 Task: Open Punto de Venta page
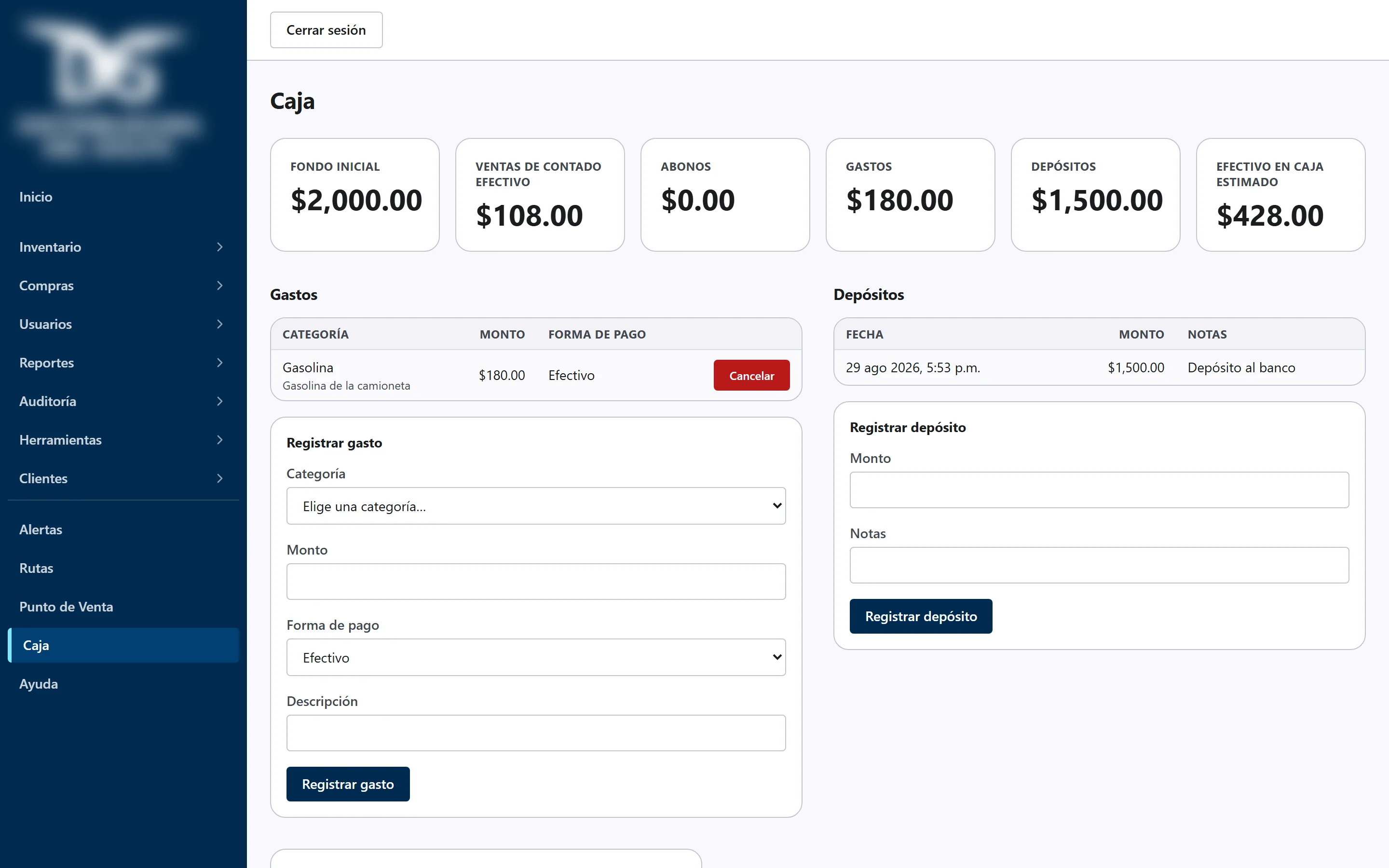[66, 606]
